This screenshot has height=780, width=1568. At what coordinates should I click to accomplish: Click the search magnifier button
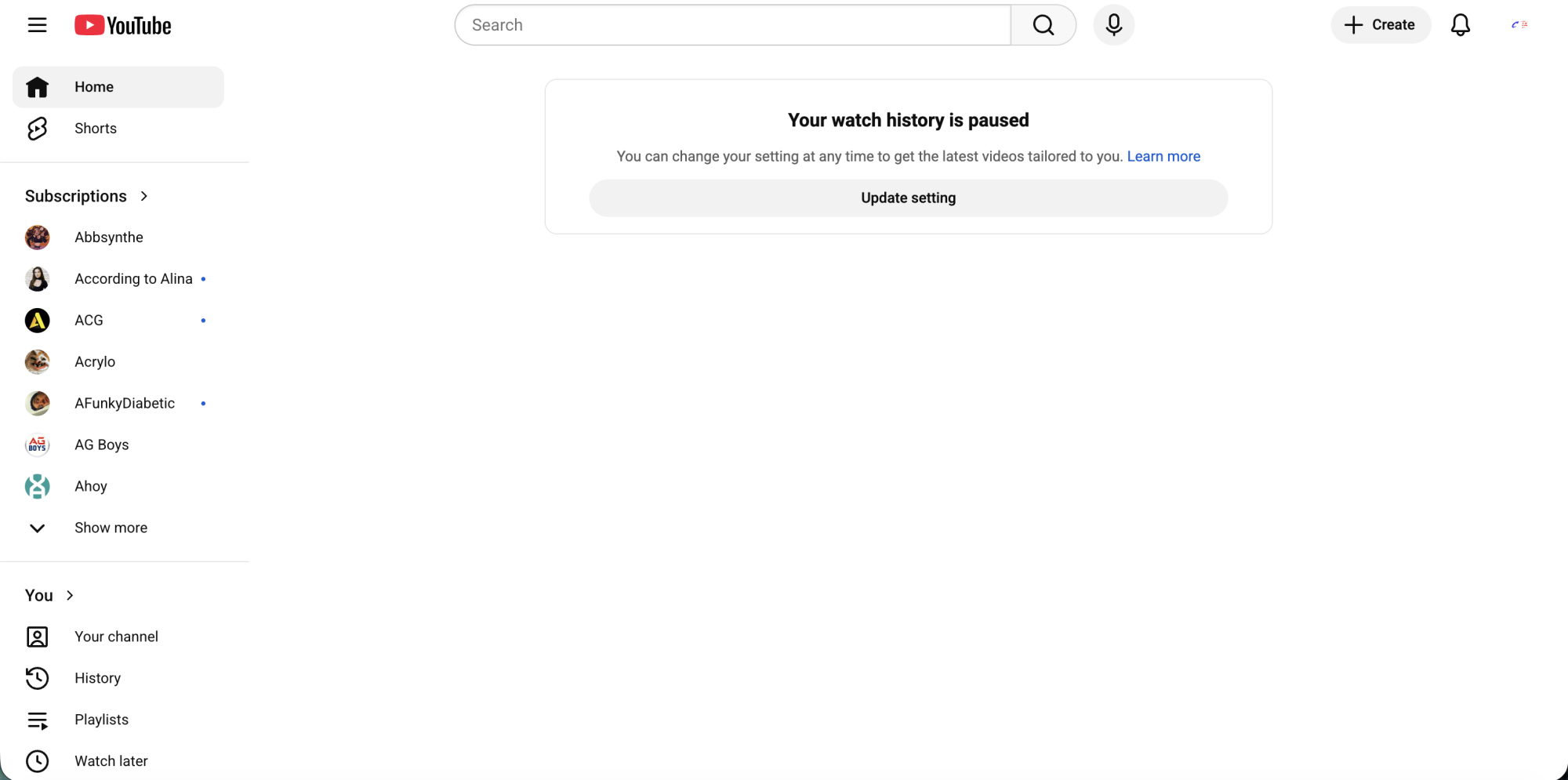(1043, 25)
